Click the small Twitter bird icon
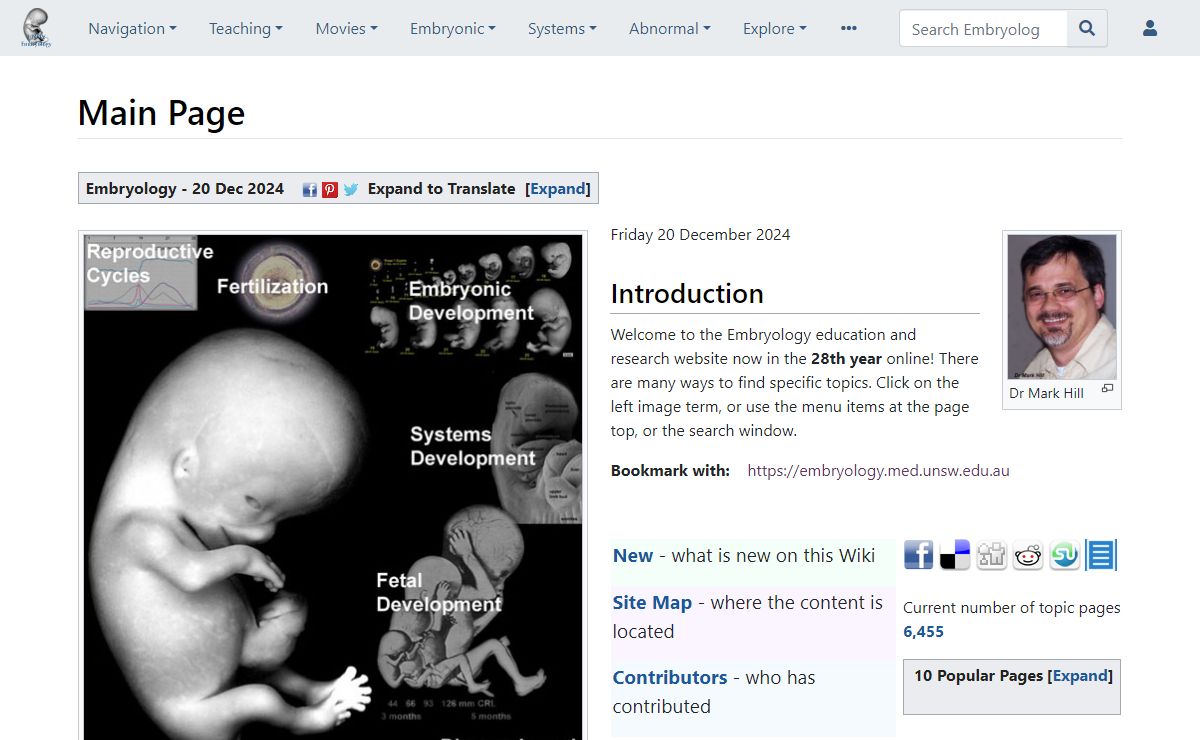The width and height of the screenshot is (1200, 740). click(x=351, y=189)
